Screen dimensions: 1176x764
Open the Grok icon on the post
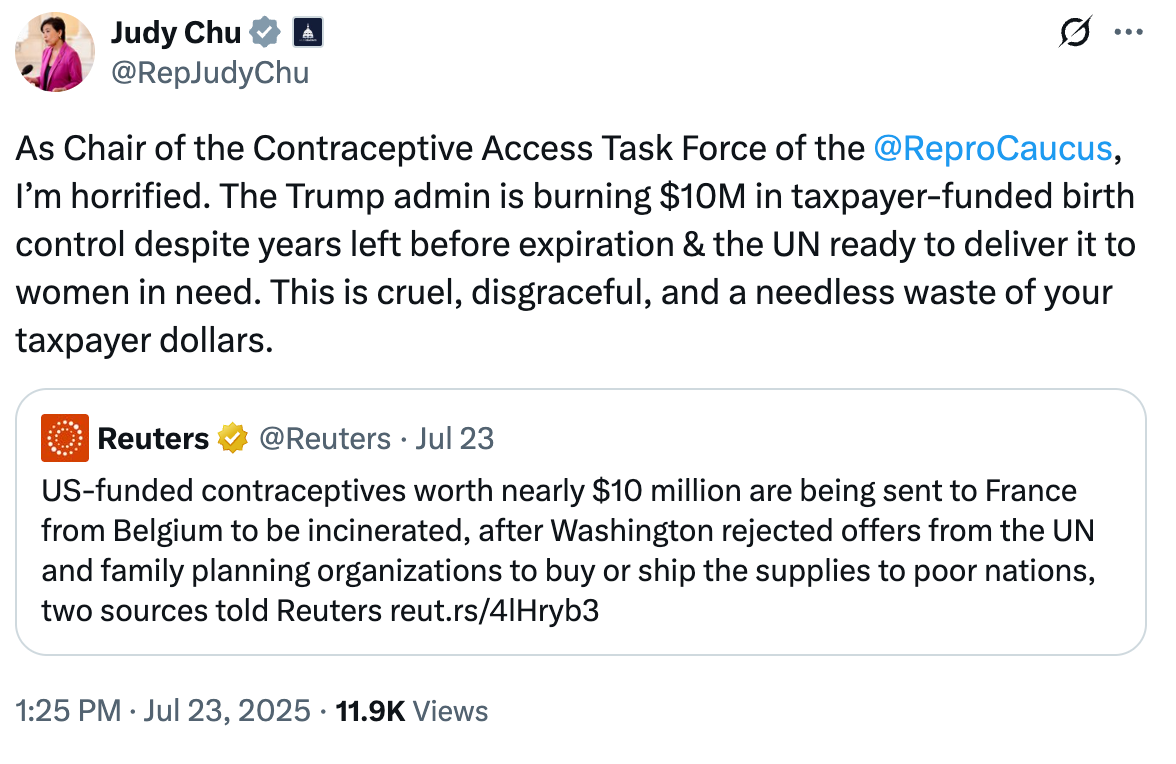1074,34
